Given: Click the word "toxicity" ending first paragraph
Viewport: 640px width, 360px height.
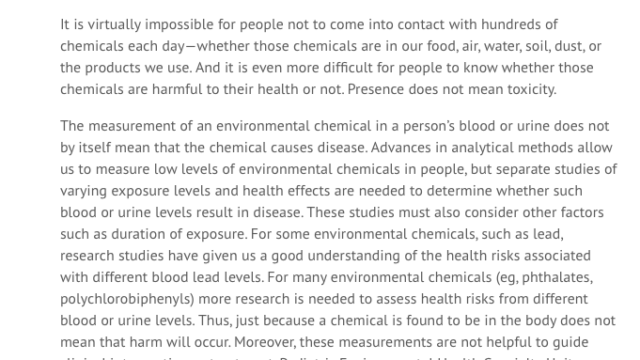Looking at the screenshot, I should 532,89.
